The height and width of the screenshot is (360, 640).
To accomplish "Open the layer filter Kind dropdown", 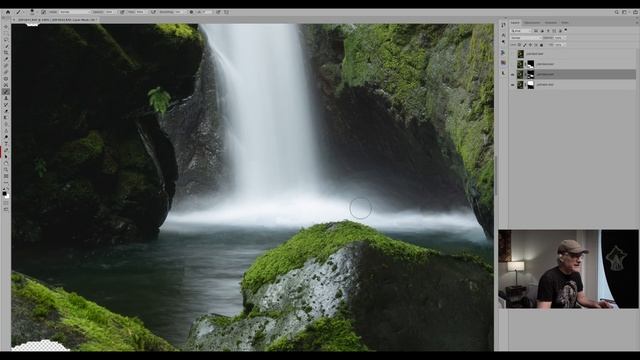I will coord(521,31).
